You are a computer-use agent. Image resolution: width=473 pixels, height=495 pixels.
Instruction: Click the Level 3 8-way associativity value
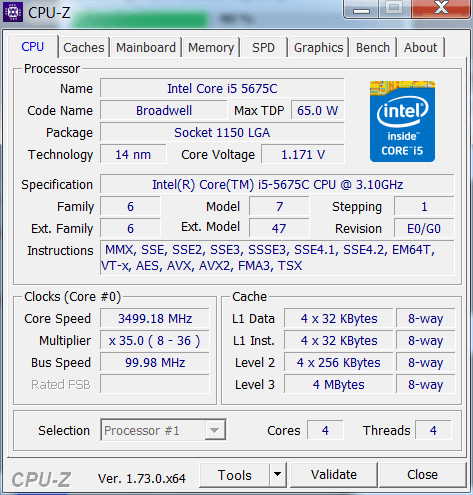click(x=426, y=384)
